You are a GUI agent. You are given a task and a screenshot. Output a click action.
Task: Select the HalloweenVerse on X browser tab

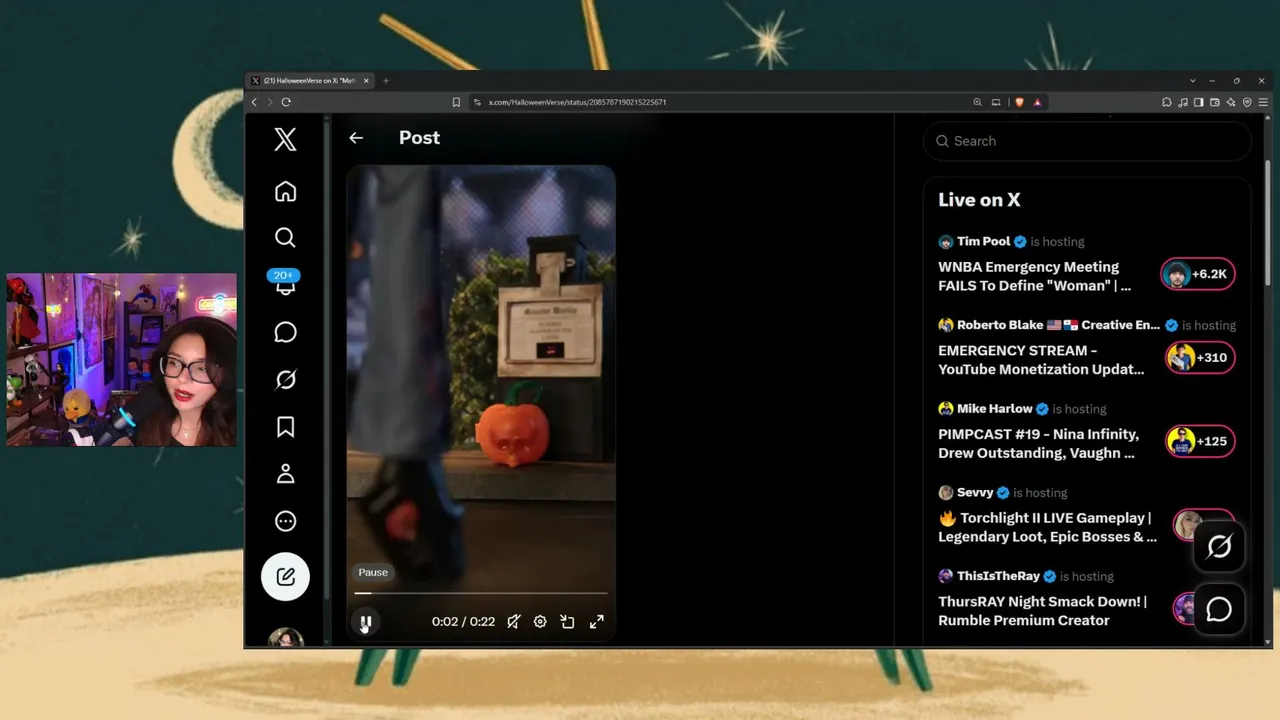pos(308,81)
